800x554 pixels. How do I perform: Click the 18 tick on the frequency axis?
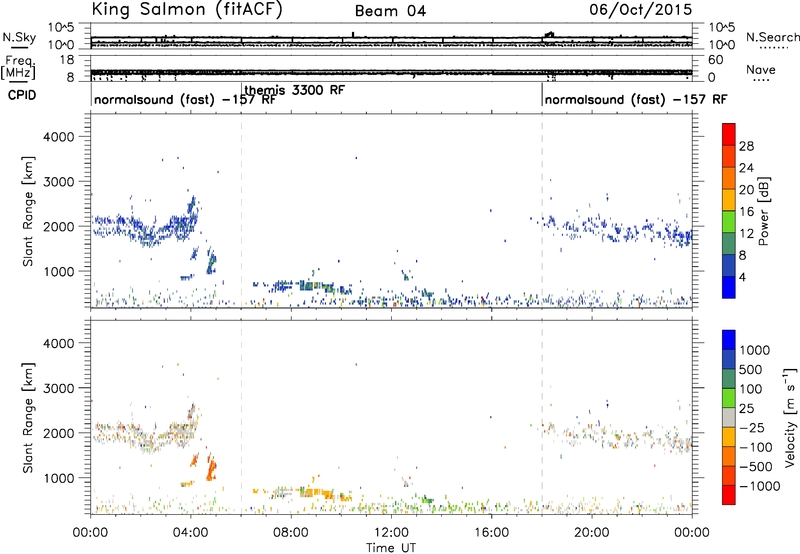[66, 60]
